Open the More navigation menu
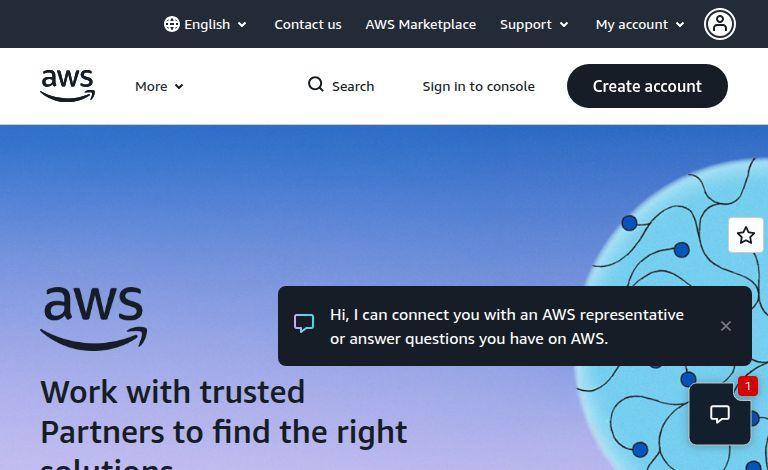The image size is (768, 470). click(159, 87)
